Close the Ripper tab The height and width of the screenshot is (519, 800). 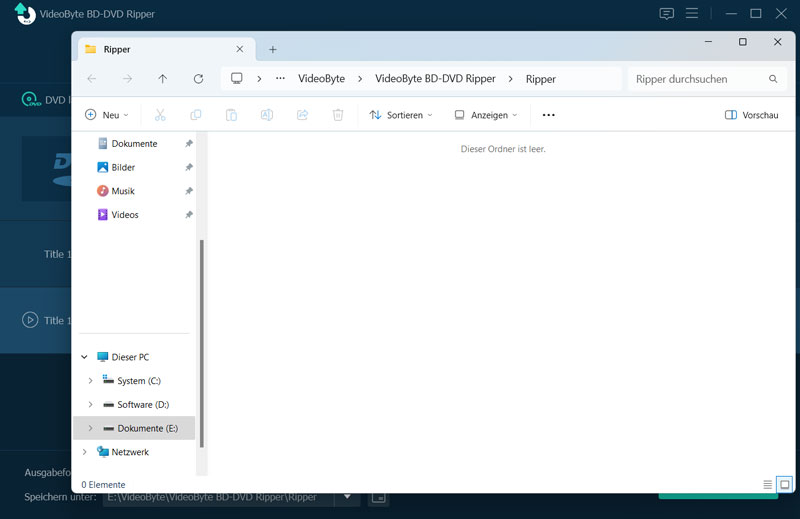pyautogui.click(x=240, y=49)
